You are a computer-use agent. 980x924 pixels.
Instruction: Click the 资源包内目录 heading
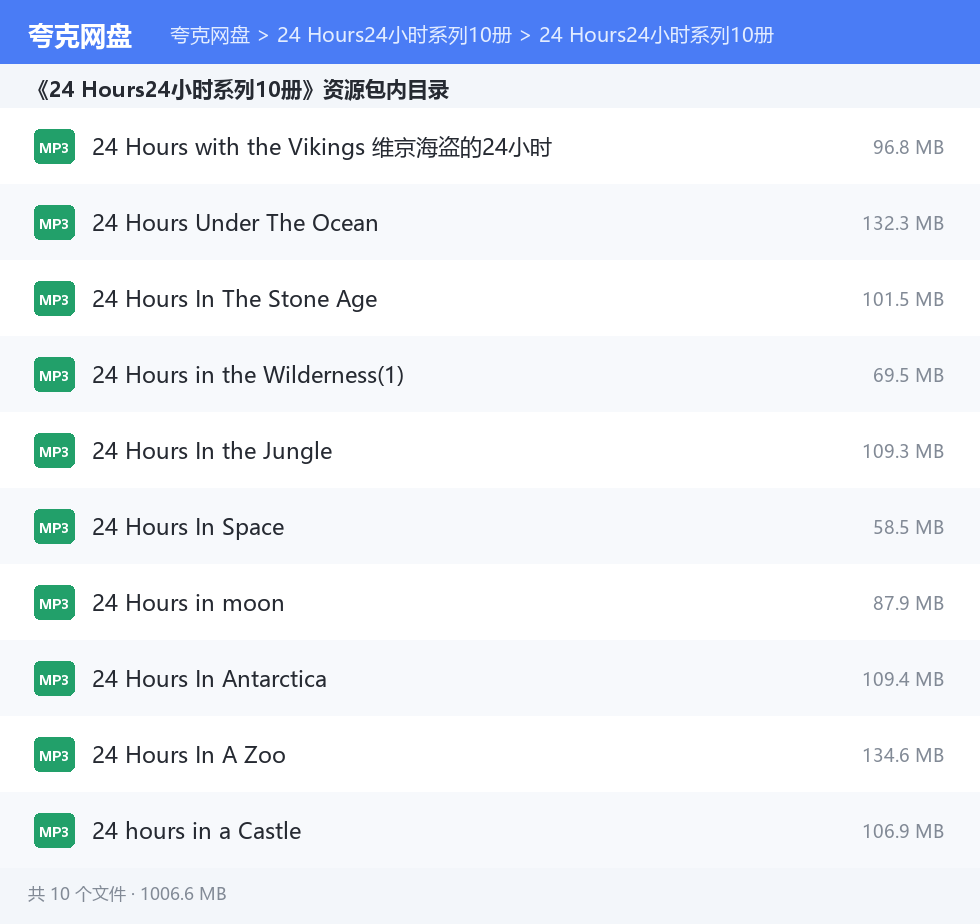[242, 90]
